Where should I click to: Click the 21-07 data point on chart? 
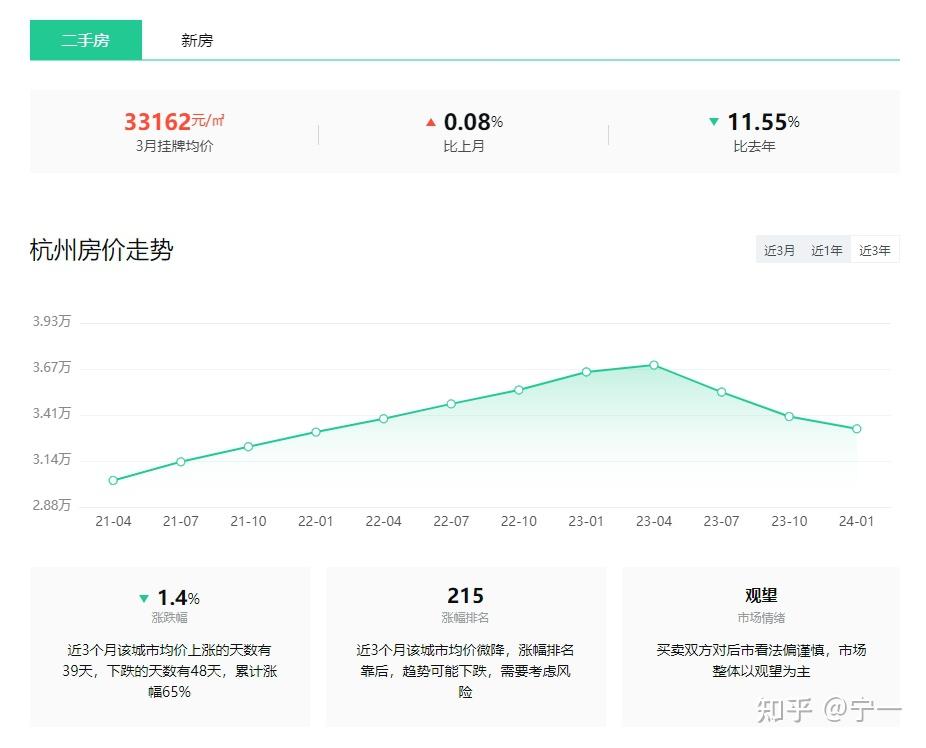[x=181, y=462]
